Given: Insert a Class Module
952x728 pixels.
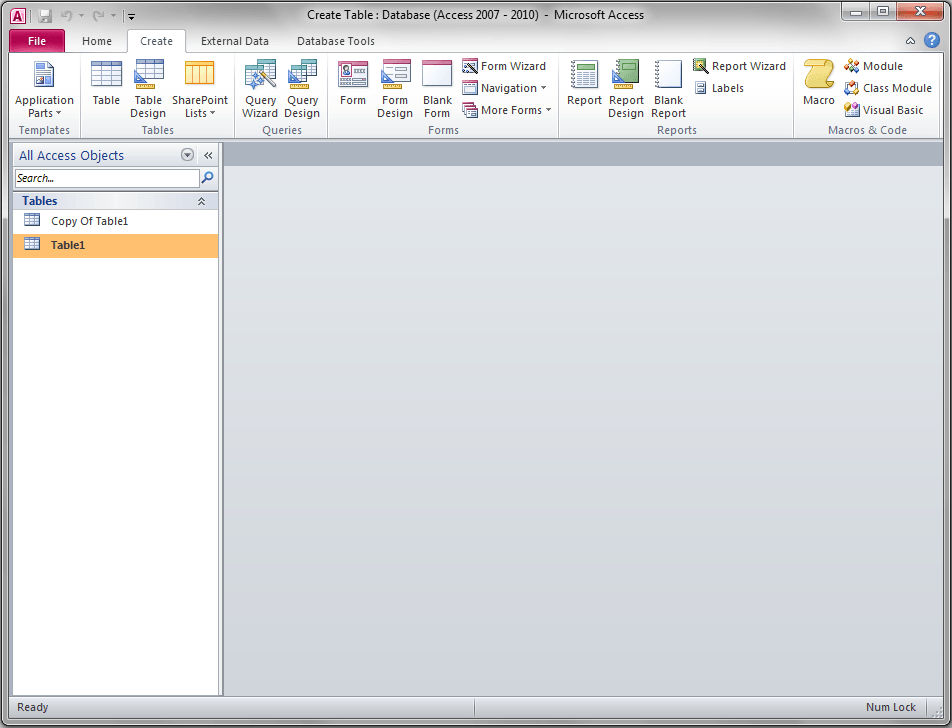Looking at the screenshot, I should pyautogui.click(x=888, y=88).
